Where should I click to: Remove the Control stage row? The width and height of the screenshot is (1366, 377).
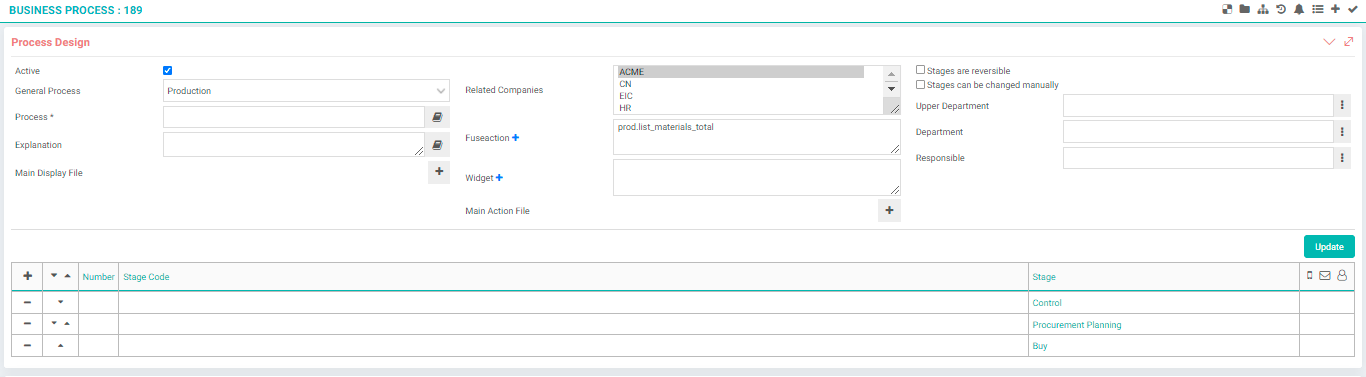click(x=27, y=302)
